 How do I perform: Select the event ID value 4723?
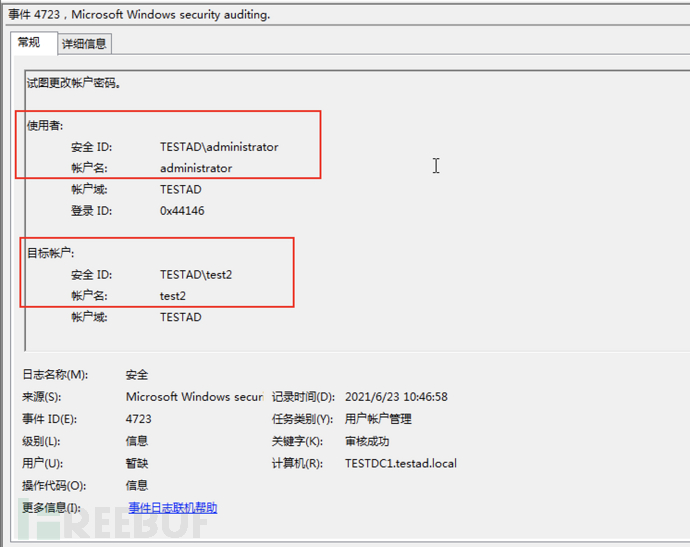139,419
